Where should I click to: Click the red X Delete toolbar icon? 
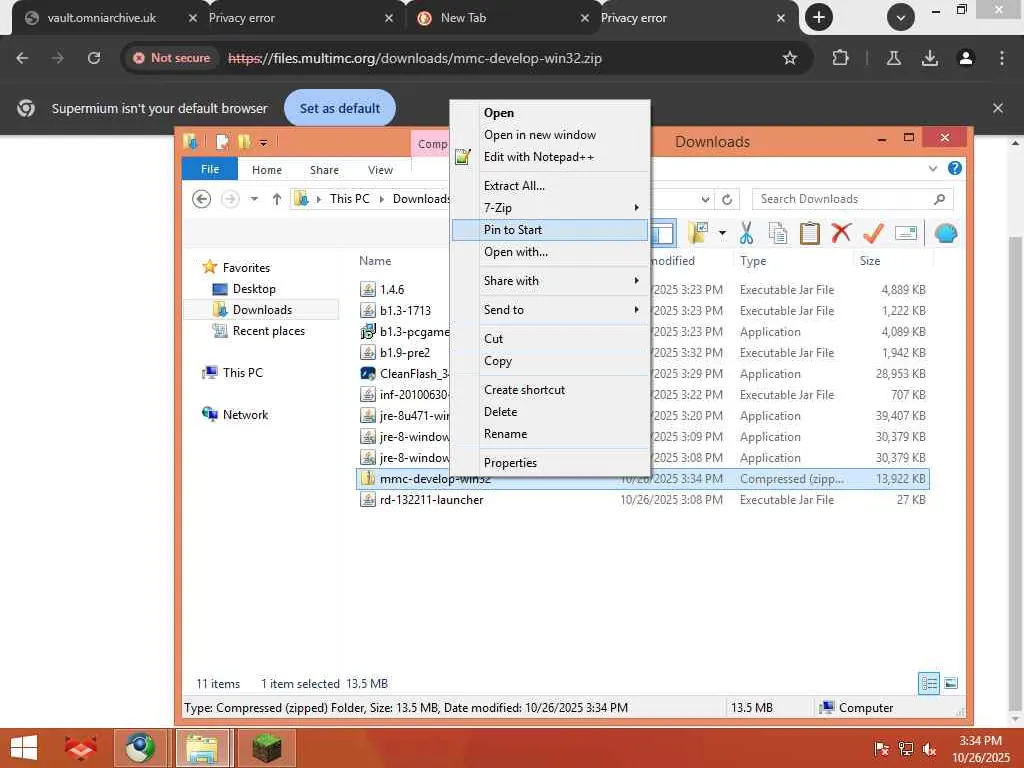841,232
